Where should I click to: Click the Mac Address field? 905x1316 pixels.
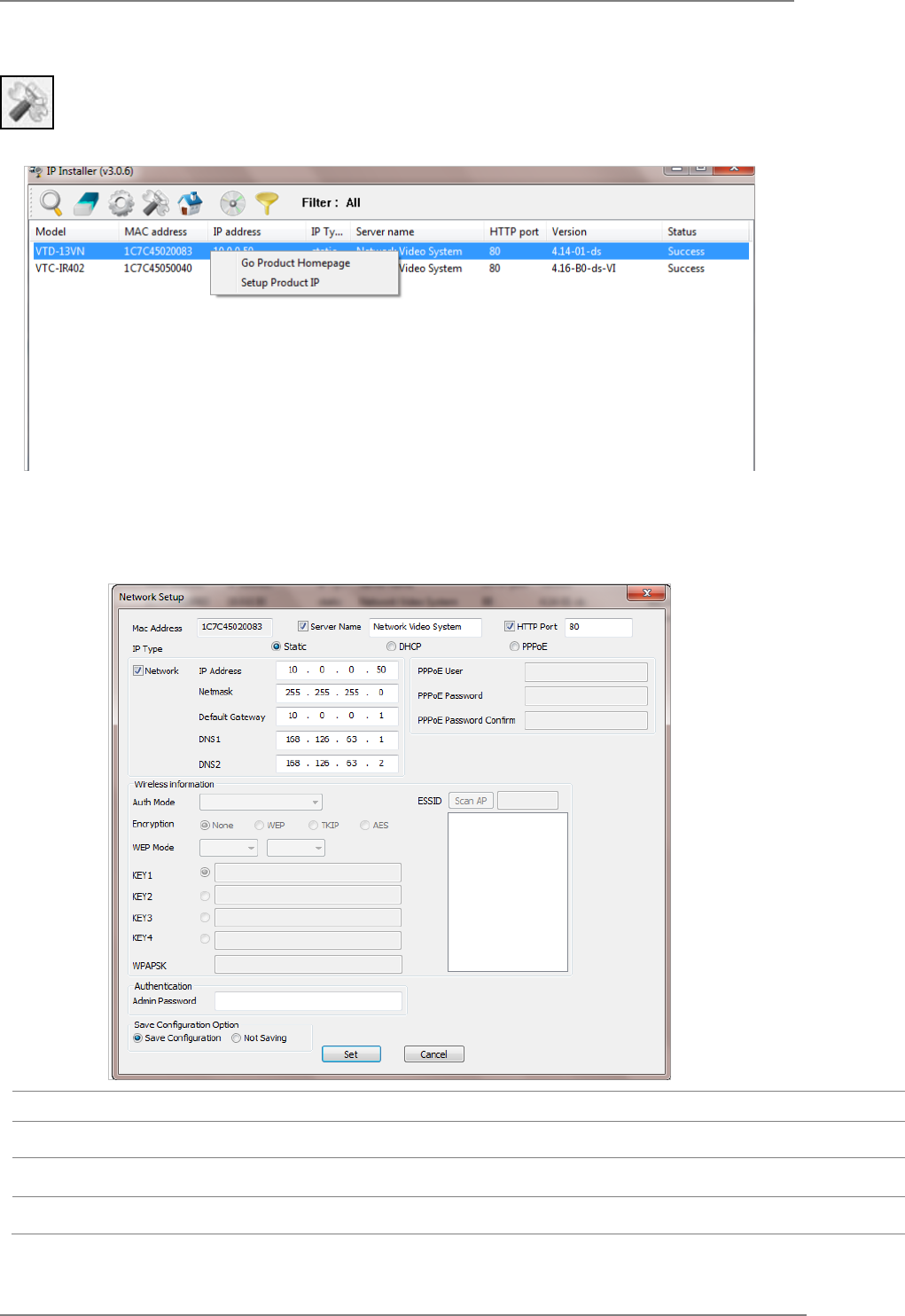click(x=234, y=627)
